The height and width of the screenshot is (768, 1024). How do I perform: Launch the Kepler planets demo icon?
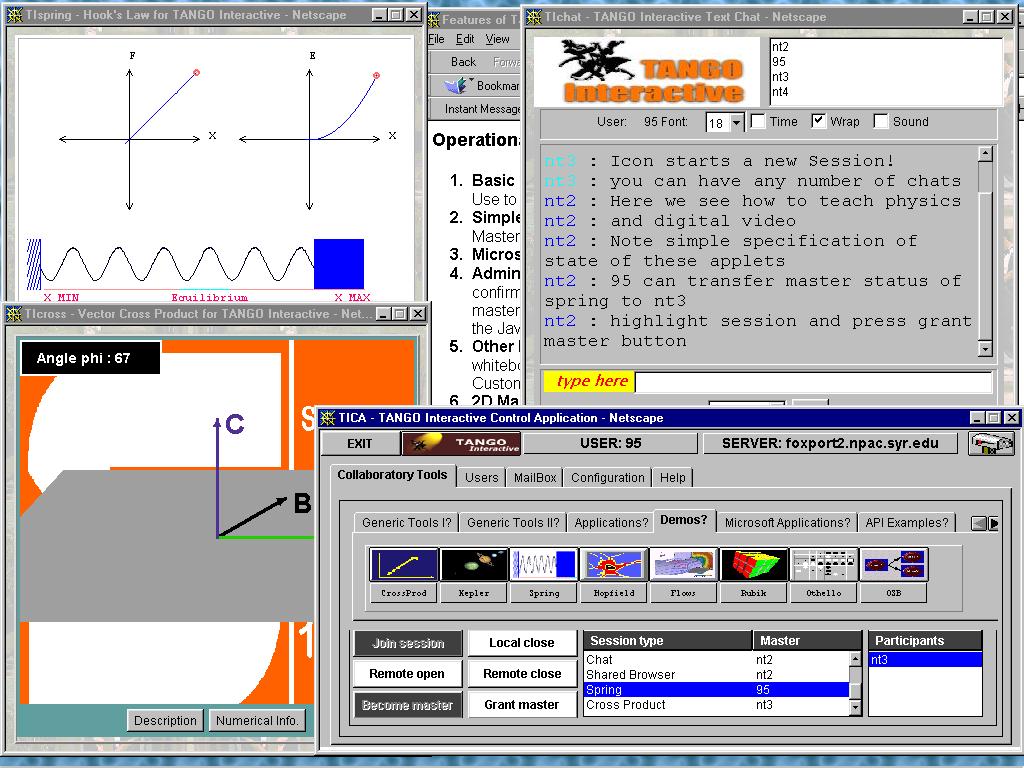474,564
